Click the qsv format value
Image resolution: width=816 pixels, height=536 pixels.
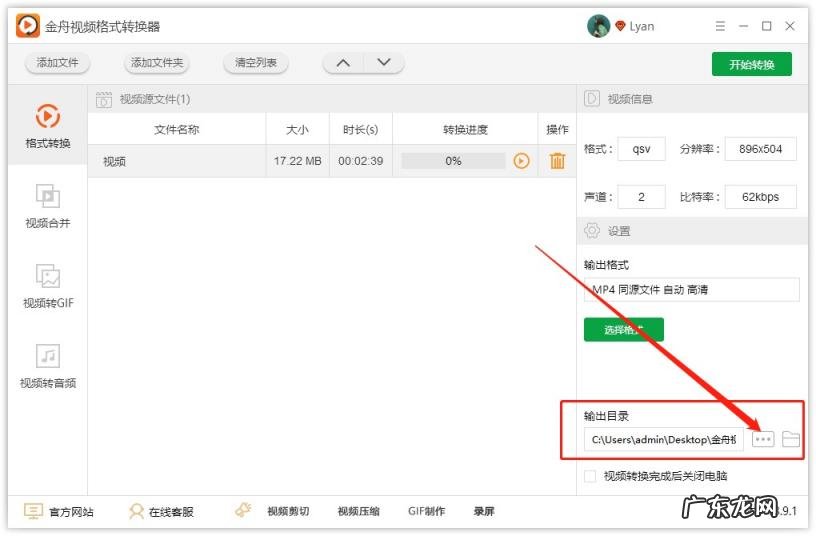(x=641, y=149)
